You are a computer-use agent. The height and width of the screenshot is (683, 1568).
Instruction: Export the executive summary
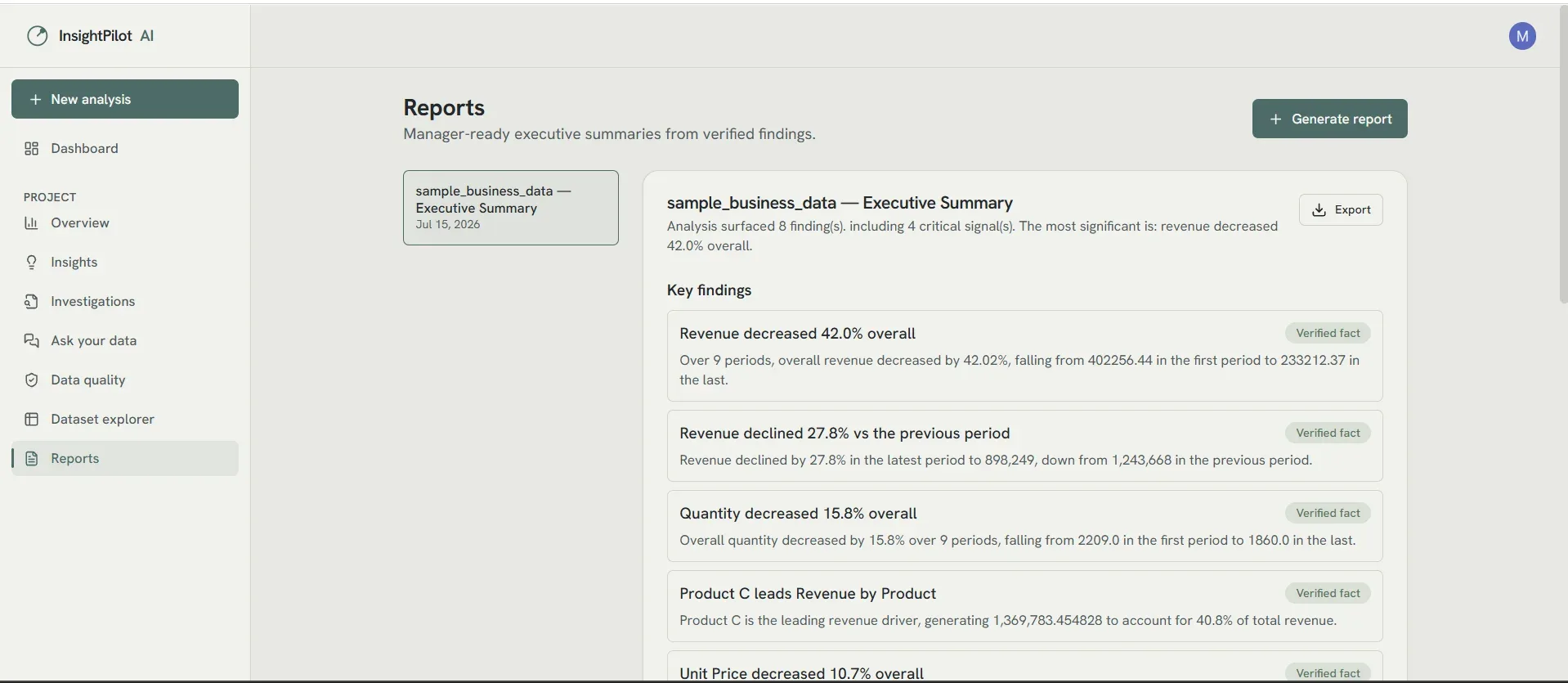click(1341, 209)
